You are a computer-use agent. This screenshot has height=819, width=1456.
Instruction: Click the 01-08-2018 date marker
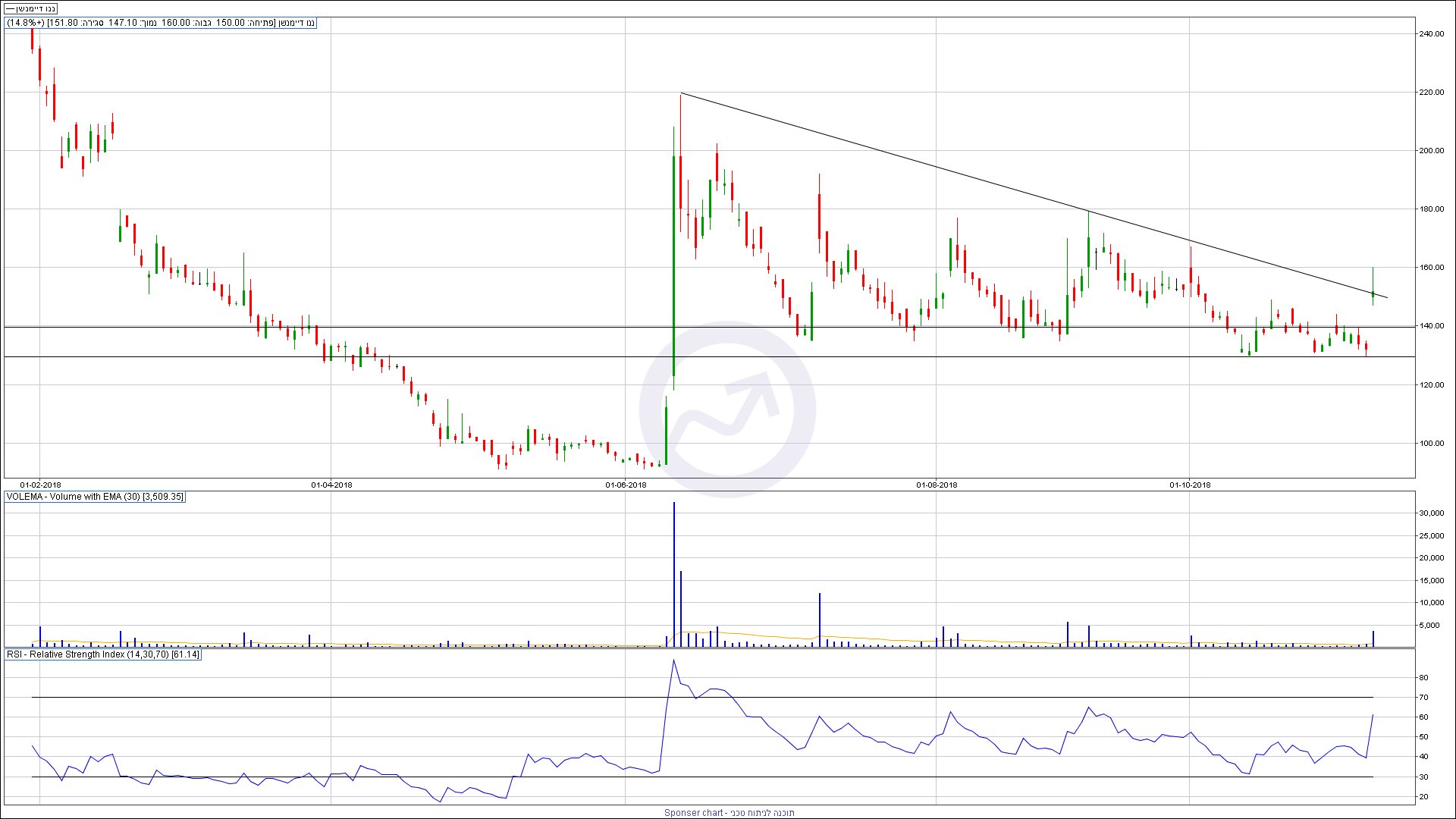937,485
